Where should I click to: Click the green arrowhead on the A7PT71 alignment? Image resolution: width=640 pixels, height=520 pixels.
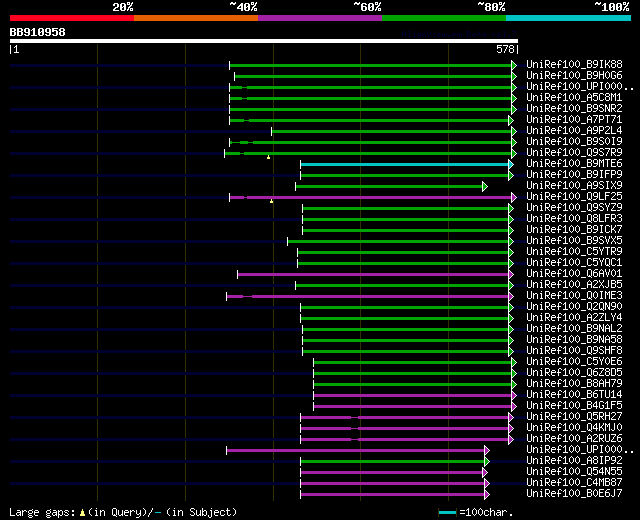pyautogui.click(x=511, y=120)
